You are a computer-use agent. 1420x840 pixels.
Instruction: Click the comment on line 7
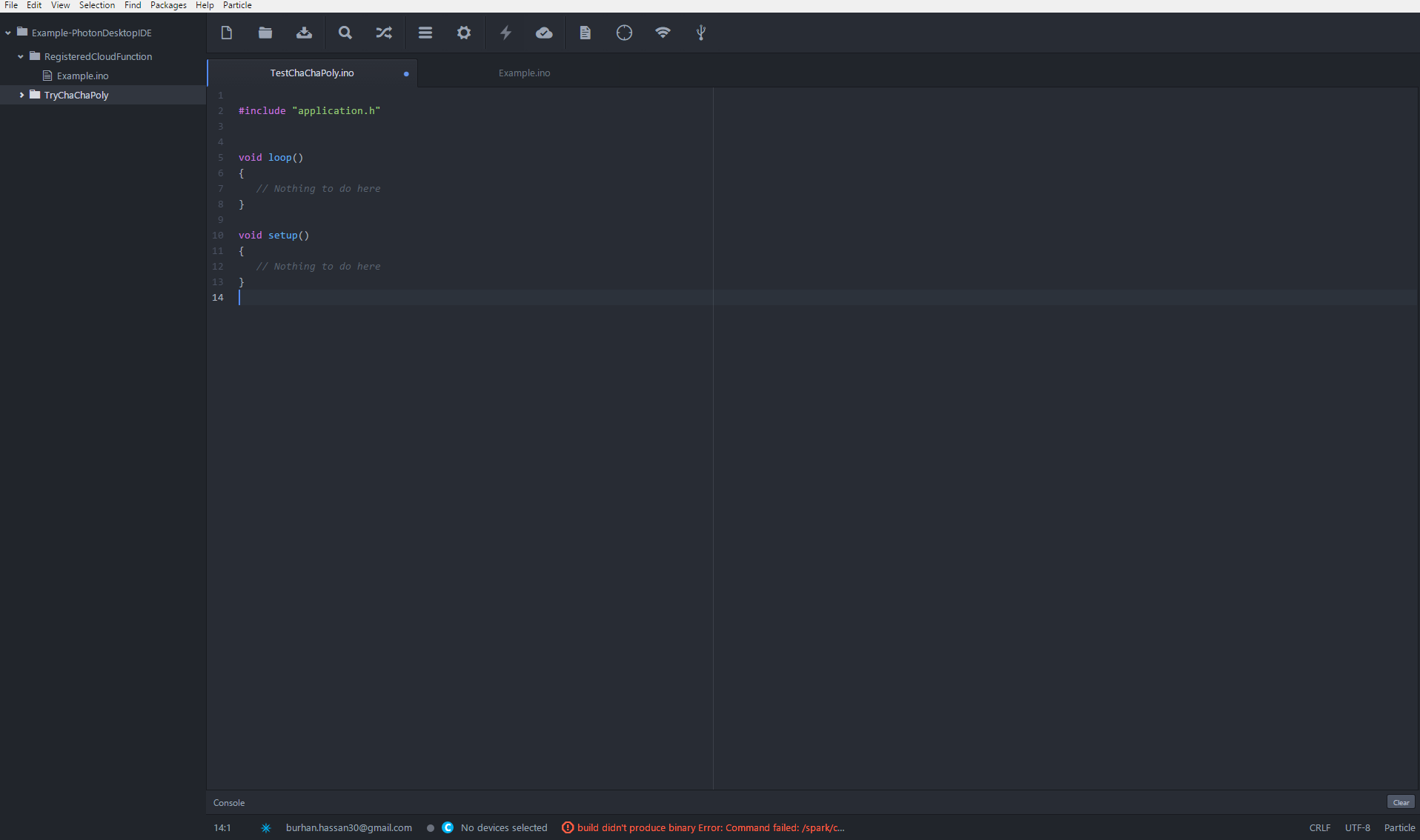pos(318,189)
